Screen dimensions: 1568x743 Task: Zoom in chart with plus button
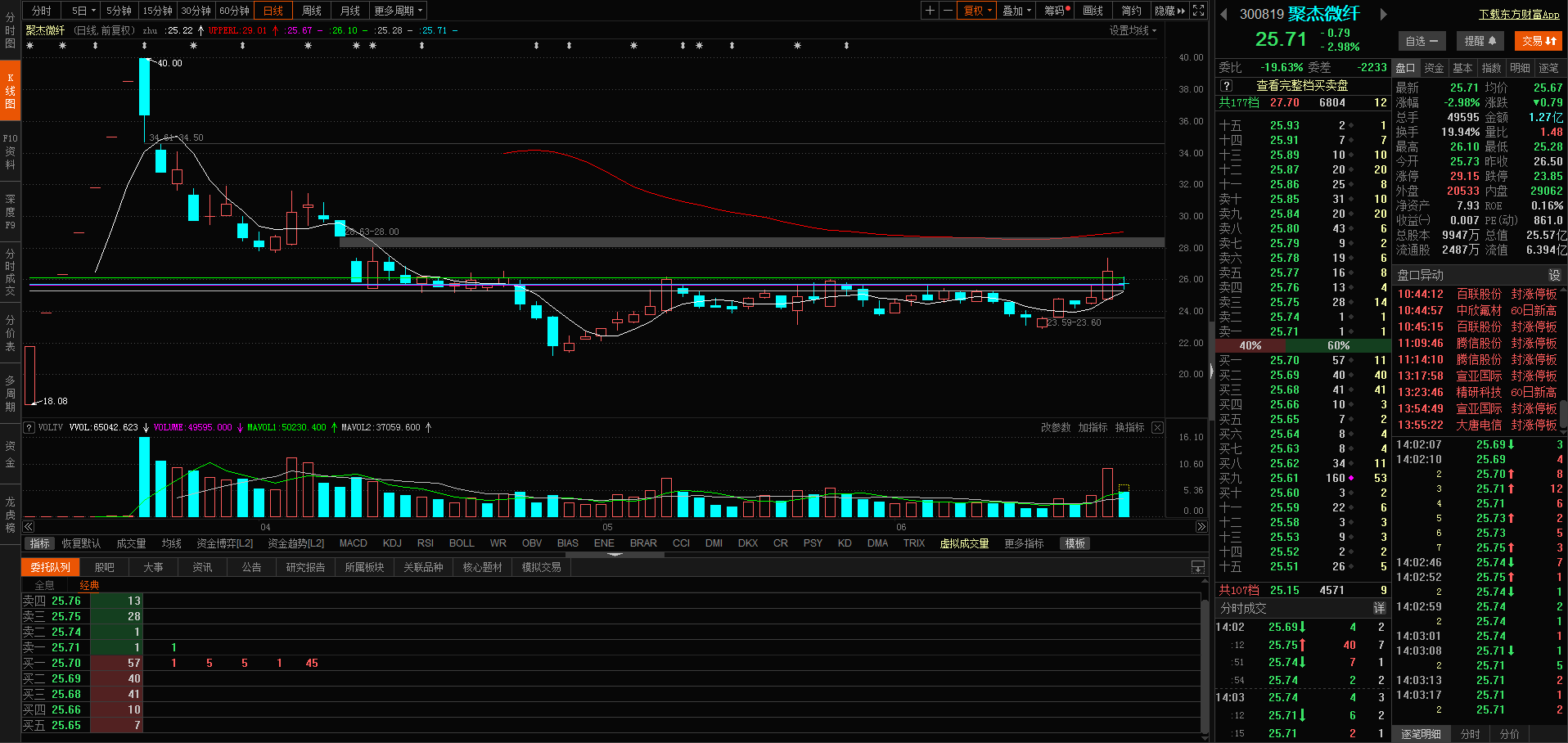point(930,11)
